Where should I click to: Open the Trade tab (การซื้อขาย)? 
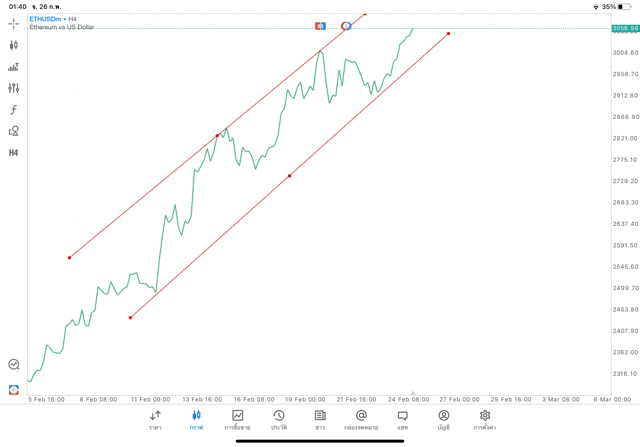point(238,419)
